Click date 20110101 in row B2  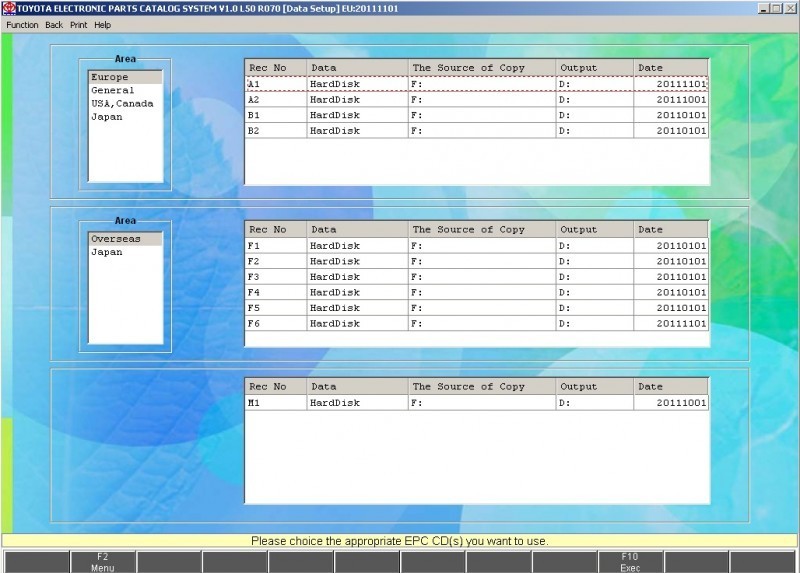coord(671,131)
